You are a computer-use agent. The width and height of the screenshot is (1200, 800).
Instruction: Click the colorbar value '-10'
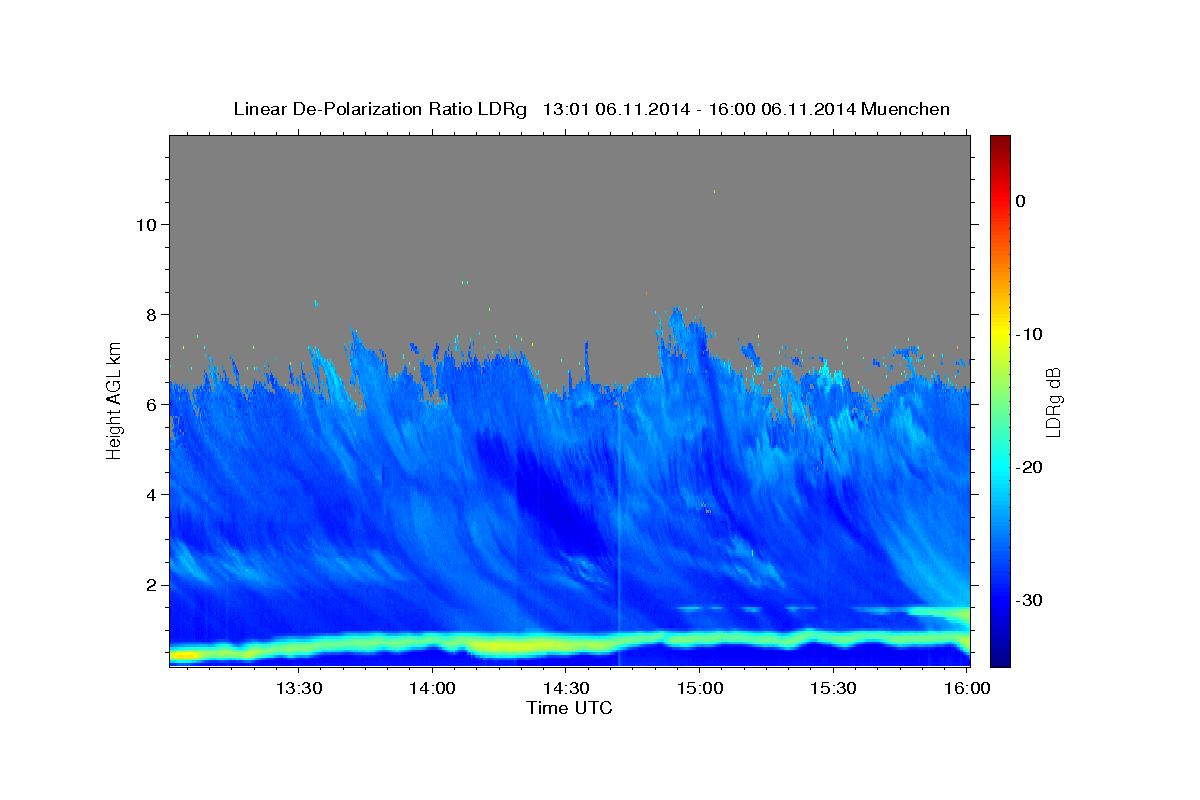[x=1028, y=334]
